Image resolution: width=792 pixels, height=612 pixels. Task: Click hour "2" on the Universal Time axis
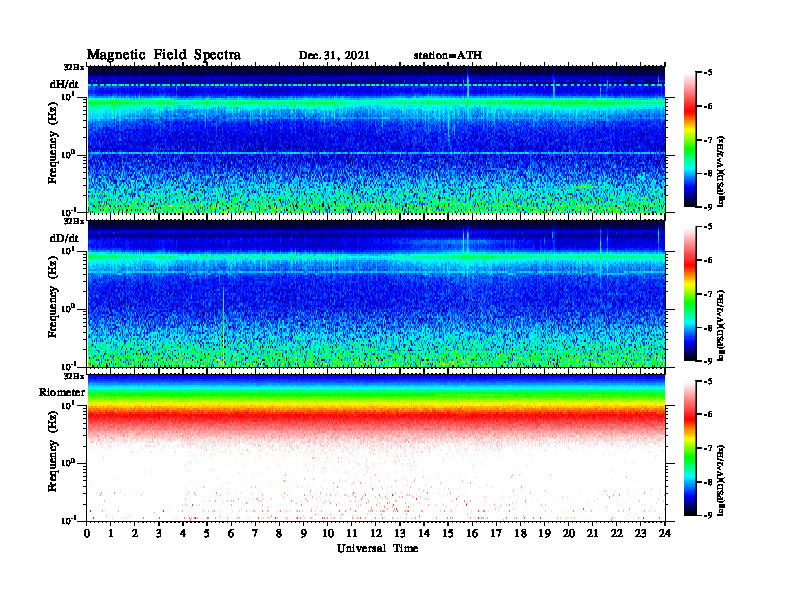(135, 534)
